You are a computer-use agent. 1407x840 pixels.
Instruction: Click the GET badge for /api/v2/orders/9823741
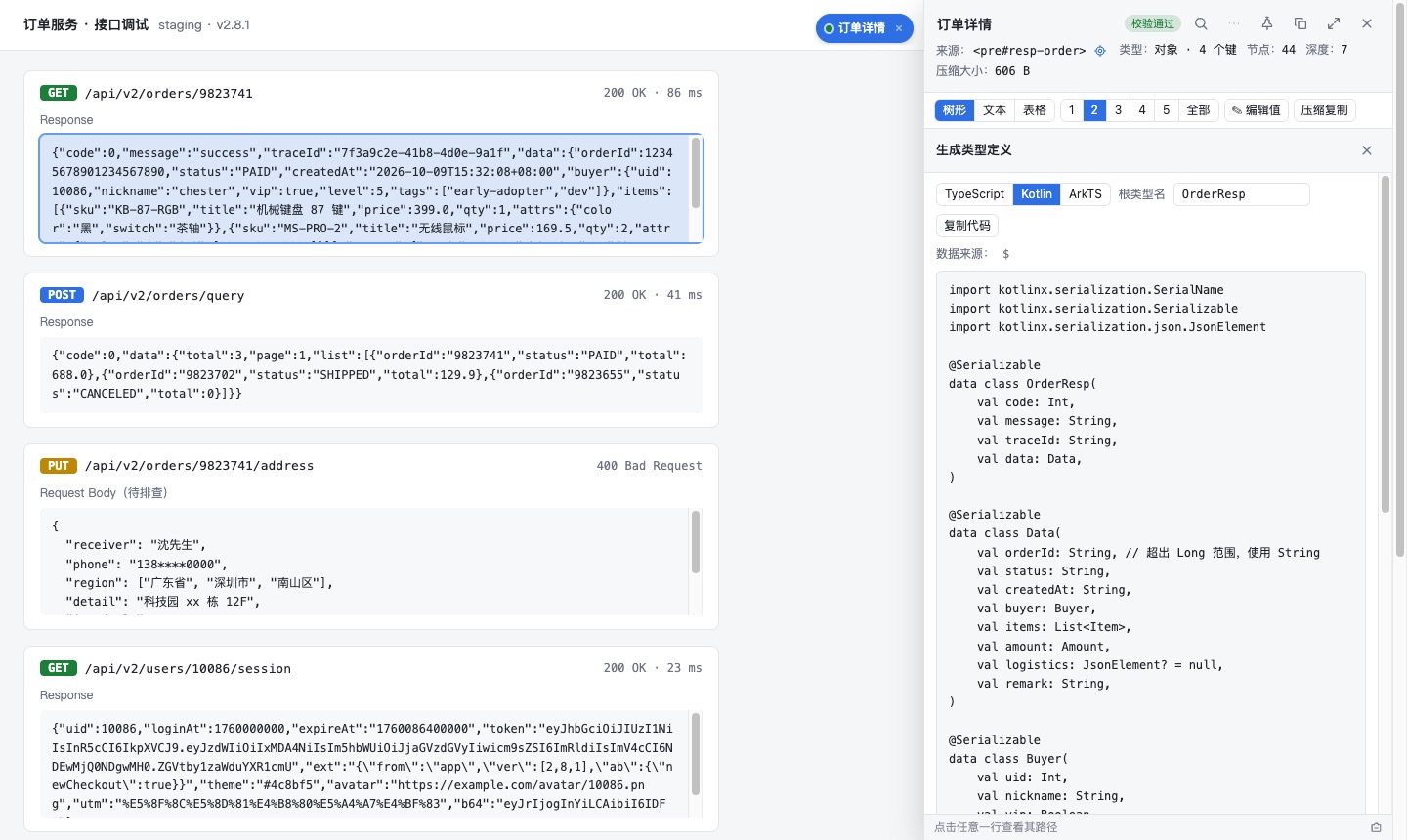59,93
